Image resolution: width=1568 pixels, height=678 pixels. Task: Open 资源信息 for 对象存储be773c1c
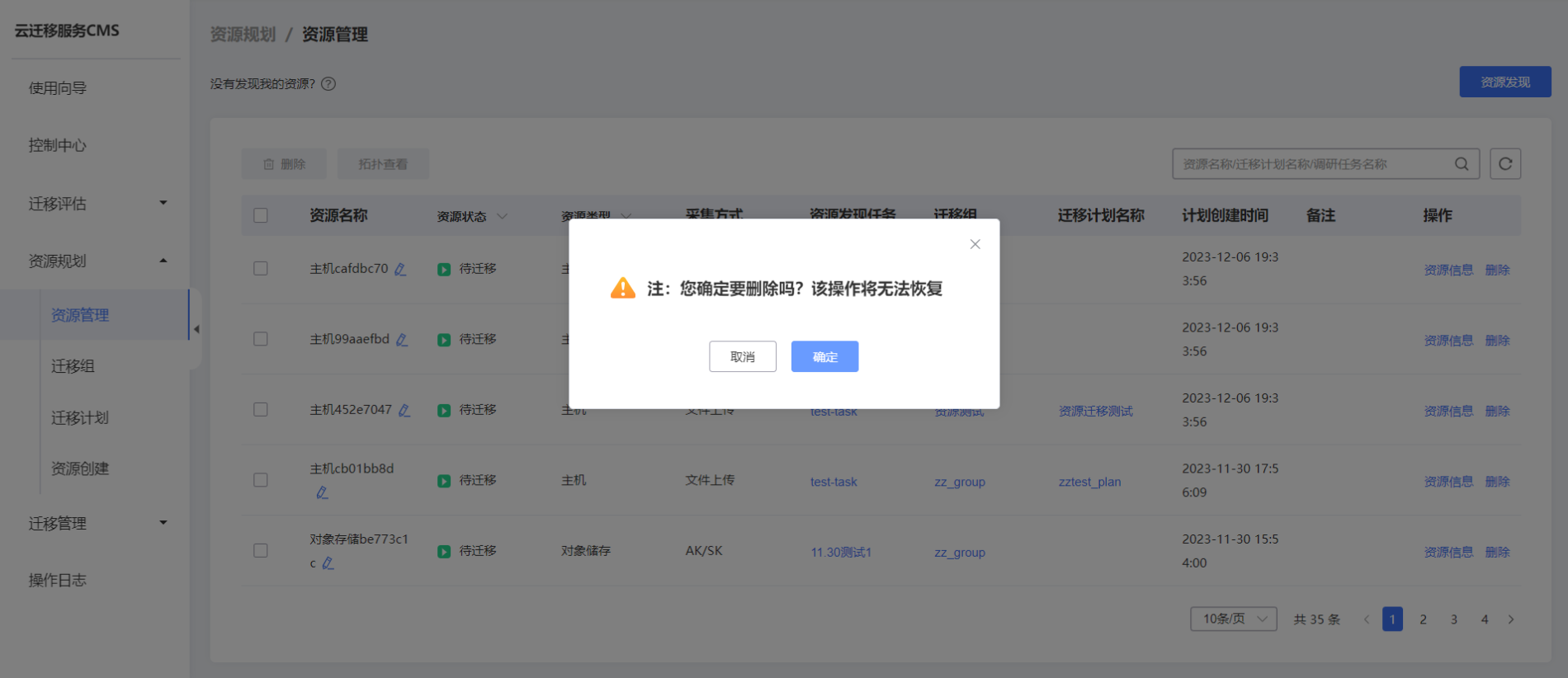coord(1448,552)
